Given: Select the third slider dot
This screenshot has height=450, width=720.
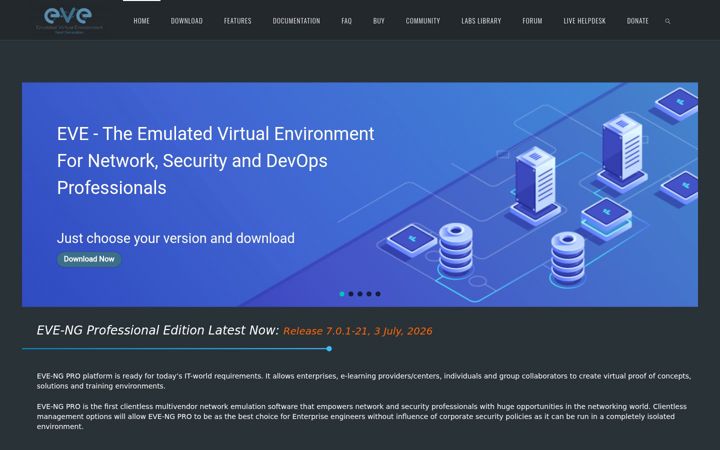Looking at the screenshot, I should (x=360, y=294).
